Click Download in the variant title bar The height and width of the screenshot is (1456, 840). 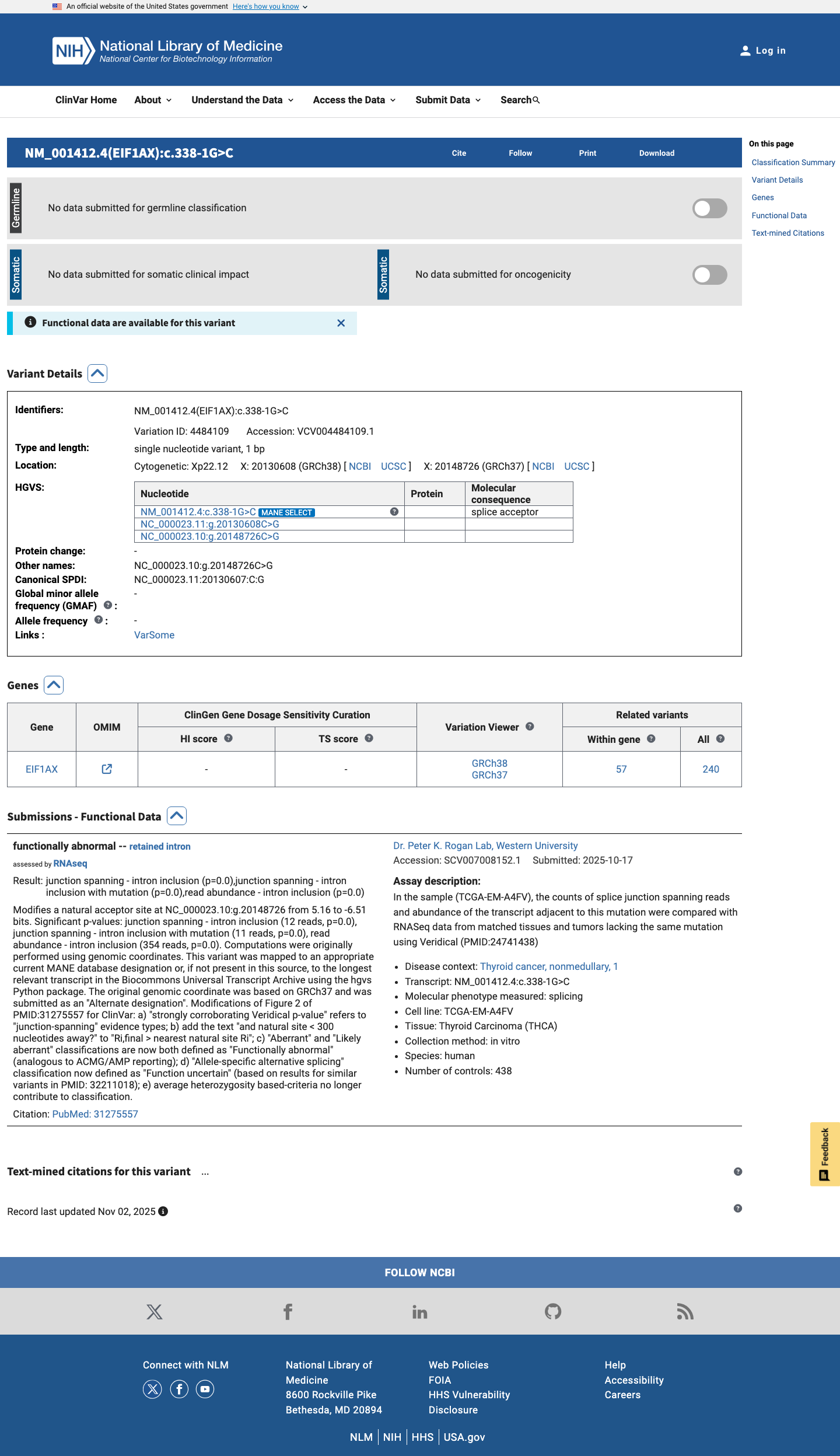pos(657,153)
